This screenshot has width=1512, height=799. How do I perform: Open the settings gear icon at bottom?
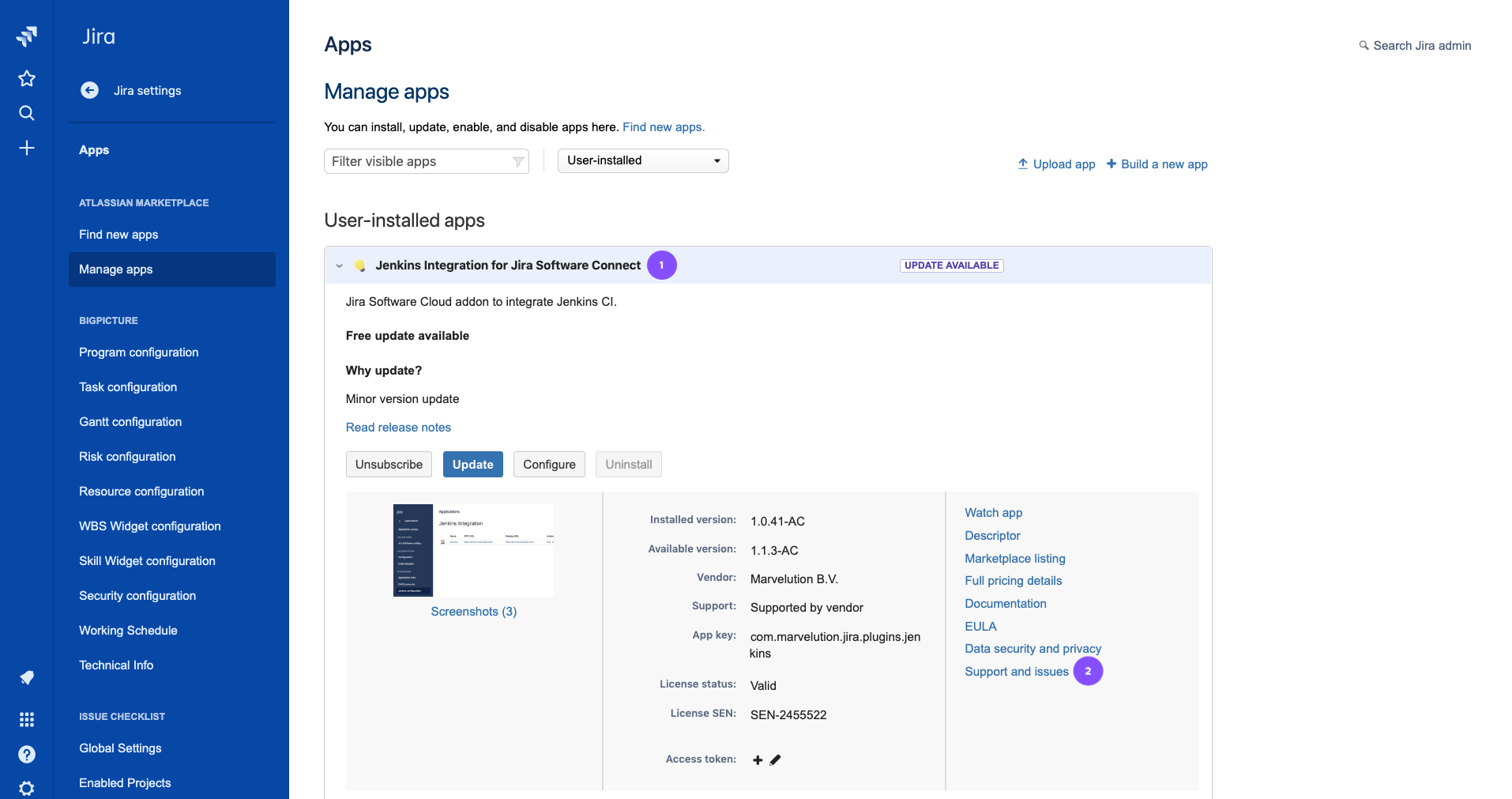[27, 788]
